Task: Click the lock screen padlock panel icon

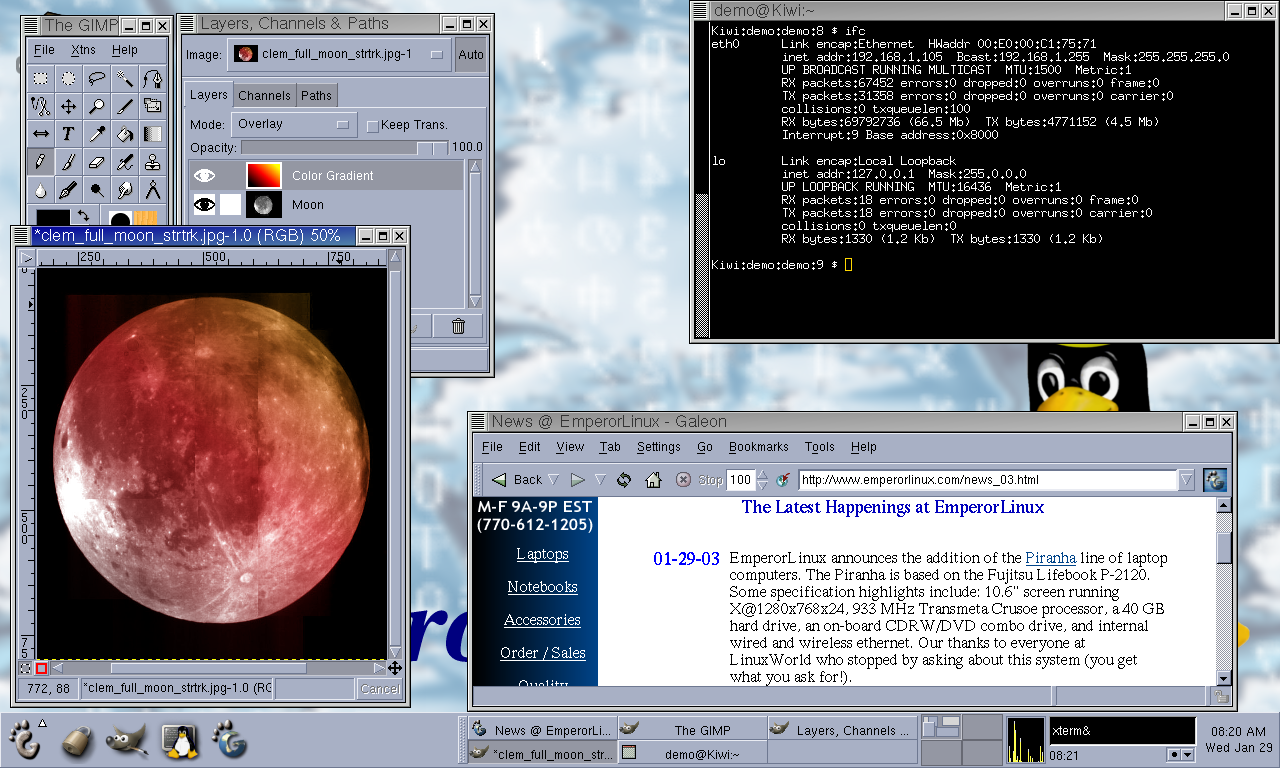Action: [76, 741]
